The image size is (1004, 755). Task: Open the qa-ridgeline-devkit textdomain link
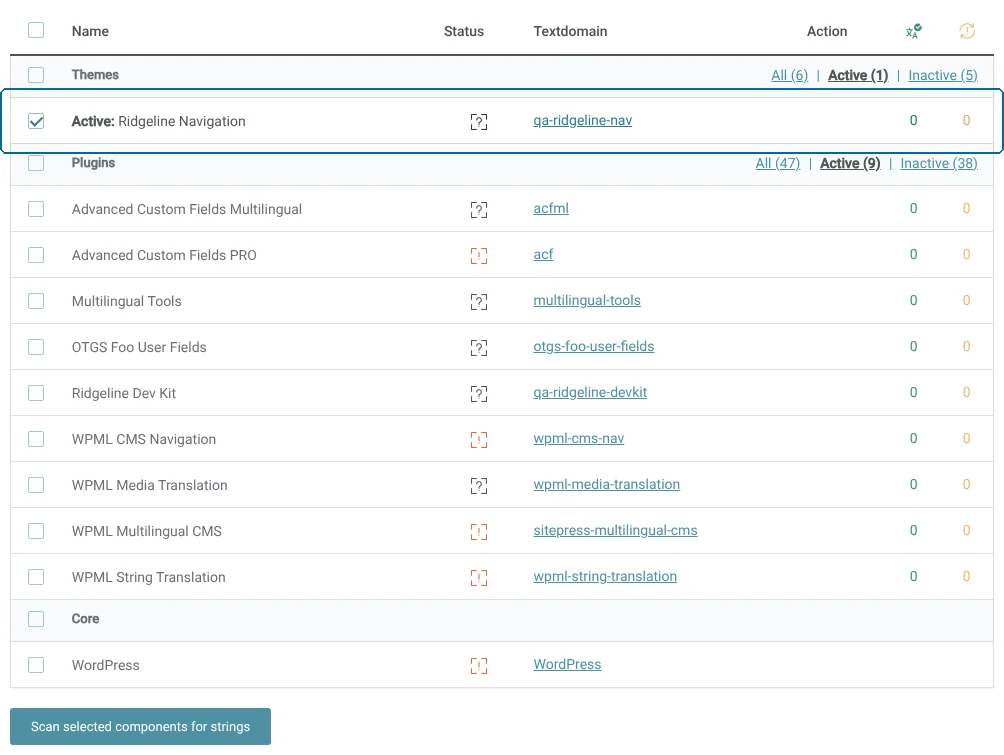point(590,393)
